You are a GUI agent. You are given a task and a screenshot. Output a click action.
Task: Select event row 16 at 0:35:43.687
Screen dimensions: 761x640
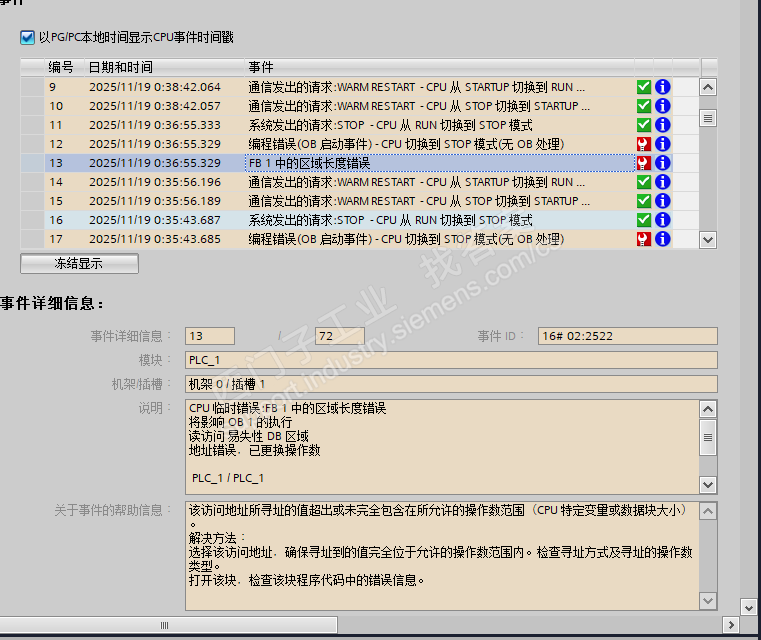pyautogui.click(x=360, y=220)
